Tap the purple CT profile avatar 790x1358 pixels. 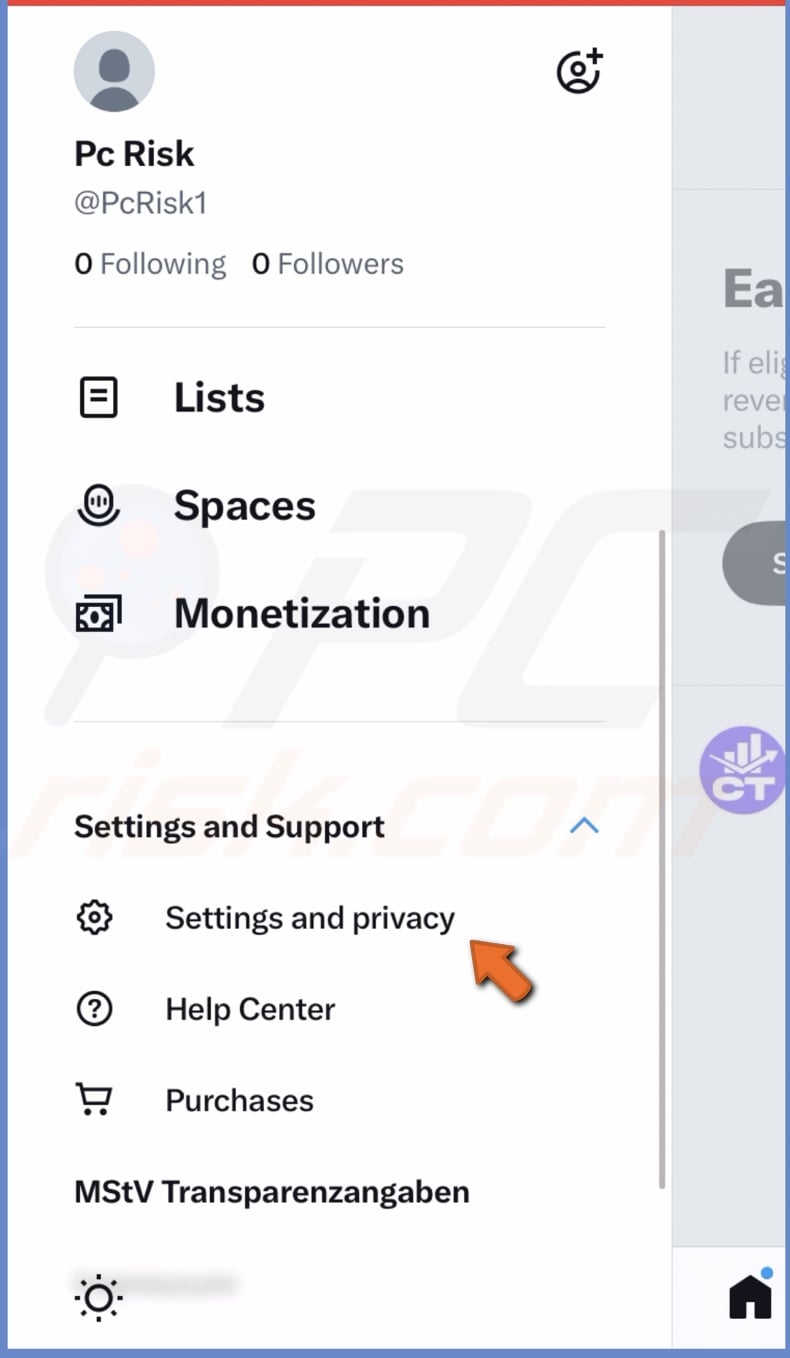(x=742, y=769)
